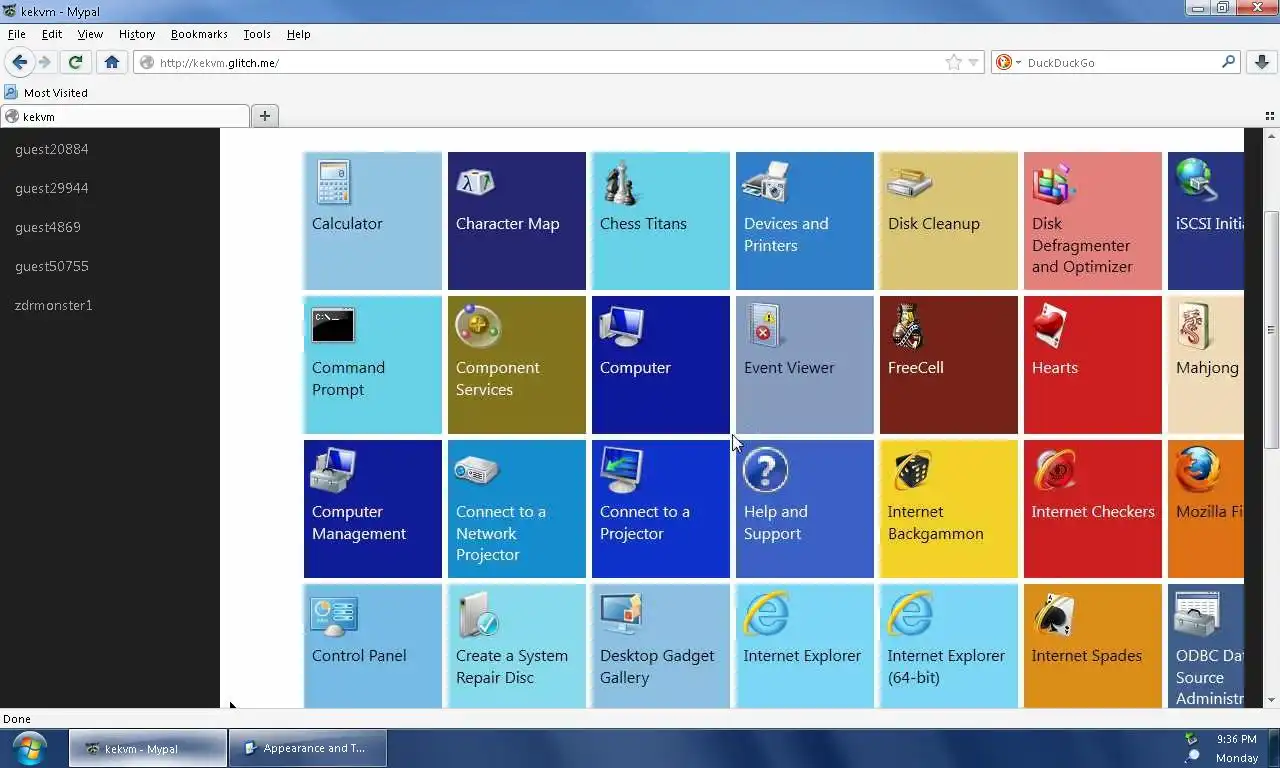Open the Computer tile
Screen dimensions: 1280x768
(x=660, y=365)
